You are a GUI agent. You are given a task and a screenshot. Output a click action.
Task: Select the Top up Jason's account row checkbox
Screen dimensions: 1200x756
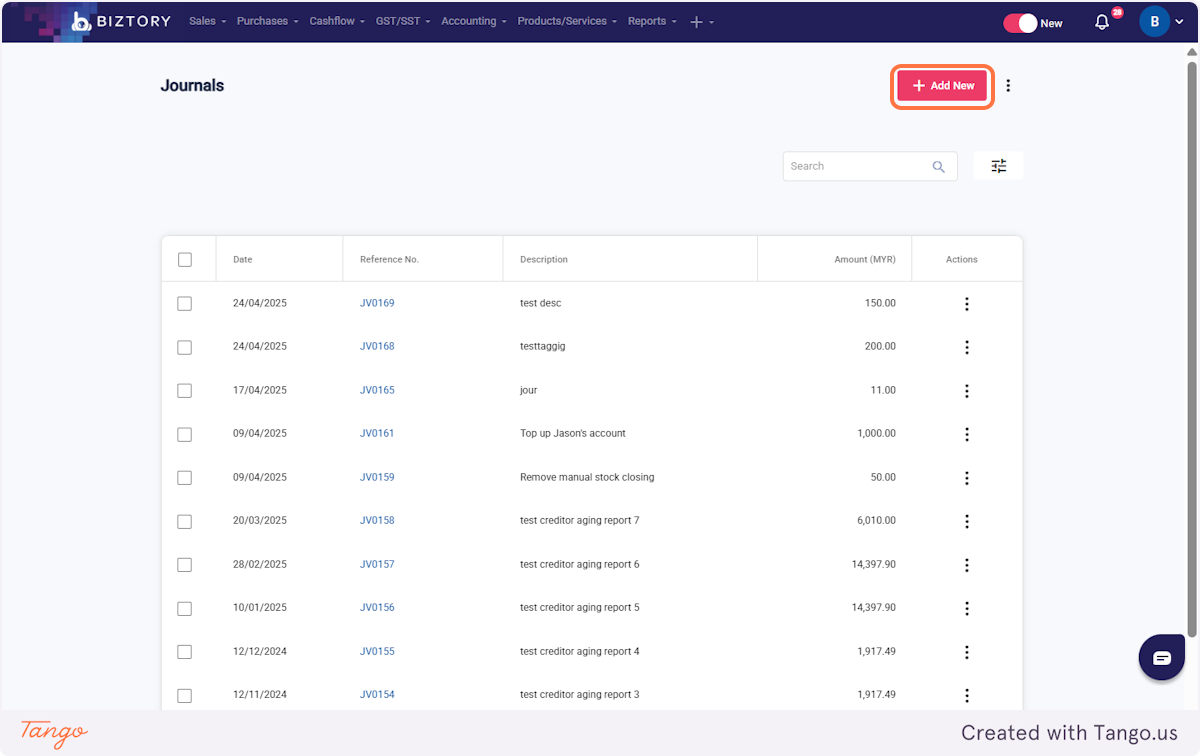tap(185, 434)
